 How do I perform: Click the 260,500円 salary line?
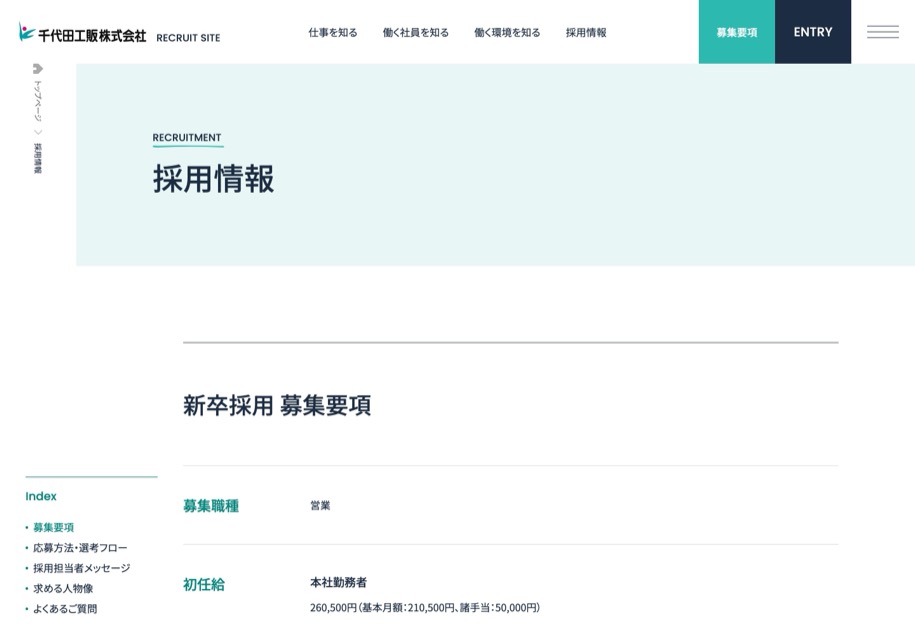tap(425, 608)
